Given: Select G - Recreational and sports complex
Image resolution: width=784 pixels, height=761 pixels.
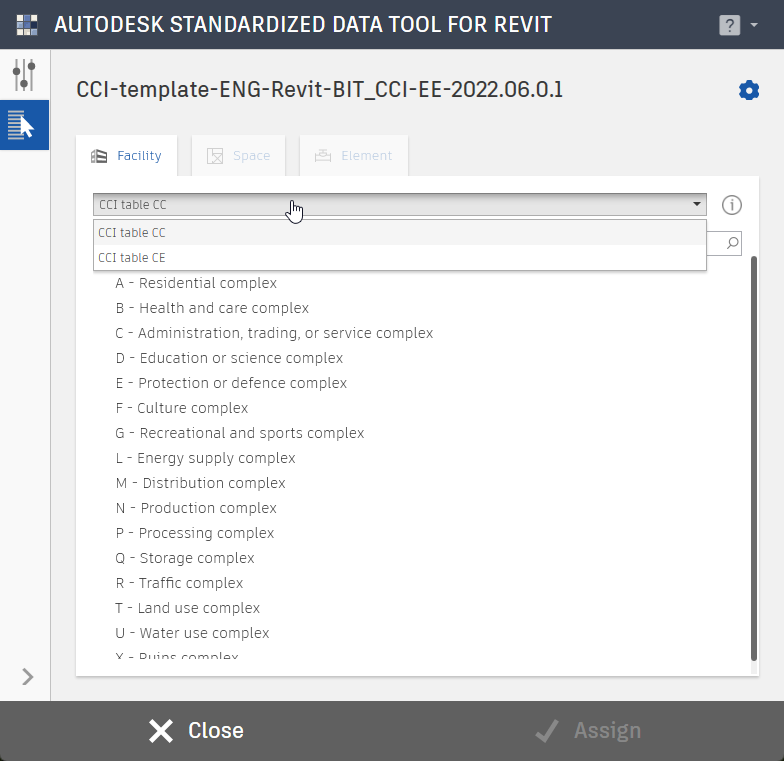Looking at the screenshot, I should pyautogui.click(x=240, y=433).
